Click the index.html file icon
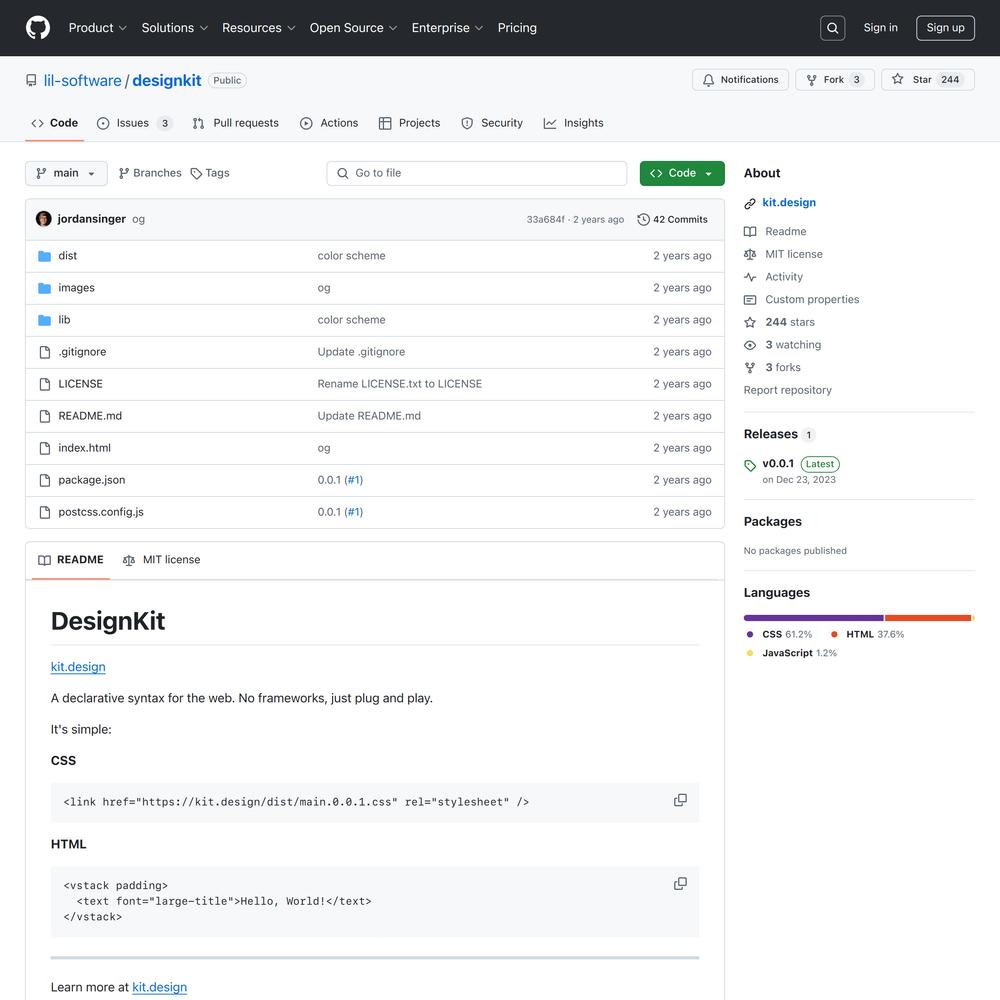The width and height of the screenshot is (1000, 1000). 45,448
